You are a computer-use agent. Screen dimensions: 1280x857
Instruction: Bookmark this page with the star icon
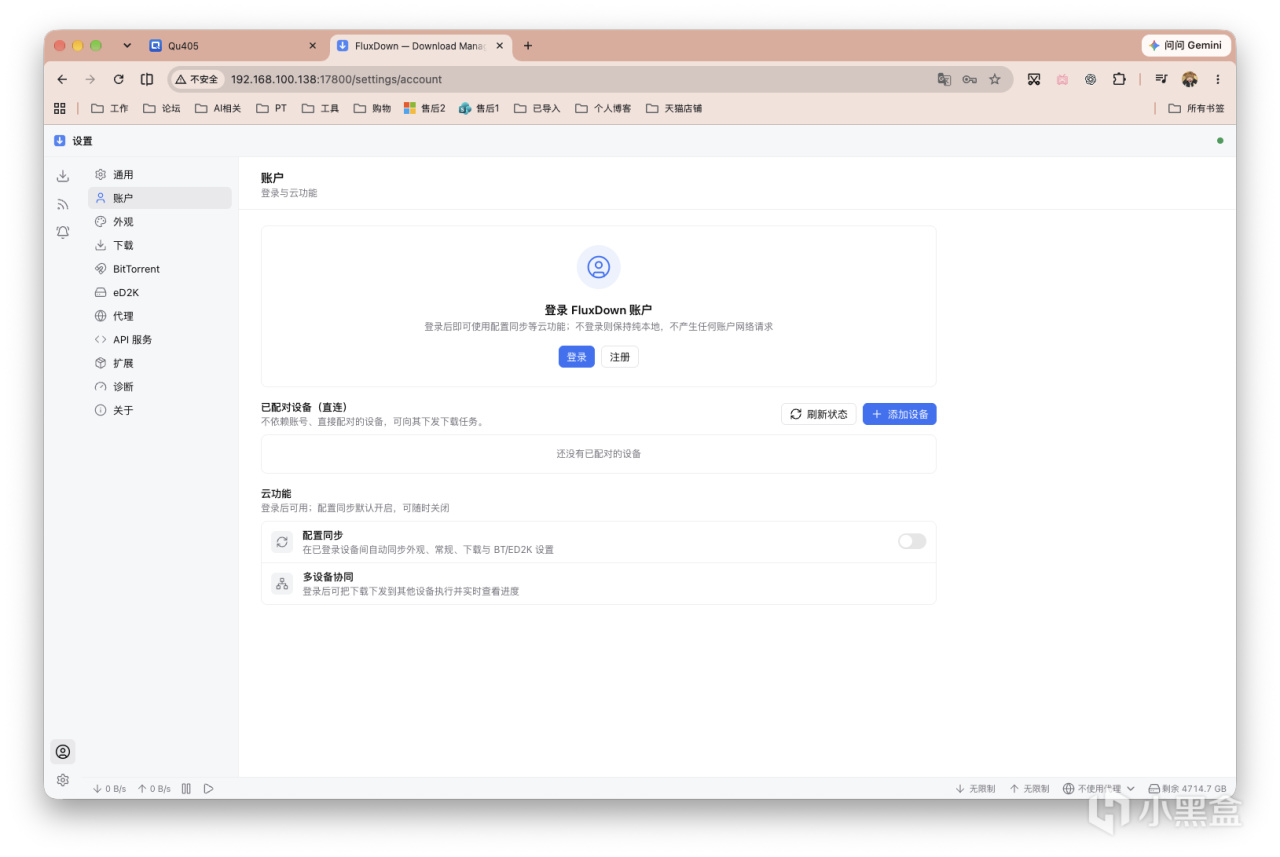995,79
